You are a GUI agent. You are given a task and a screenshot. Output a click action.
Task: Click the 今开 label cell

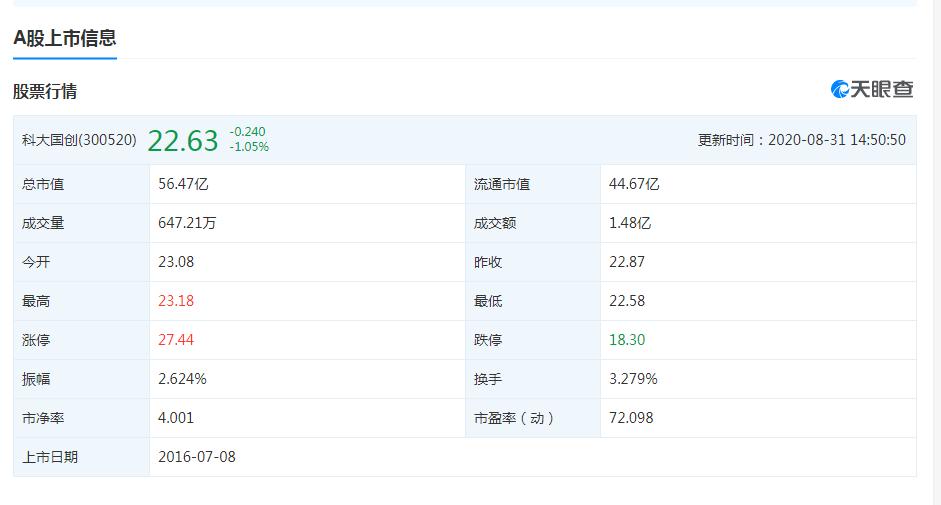pos(82,262)
